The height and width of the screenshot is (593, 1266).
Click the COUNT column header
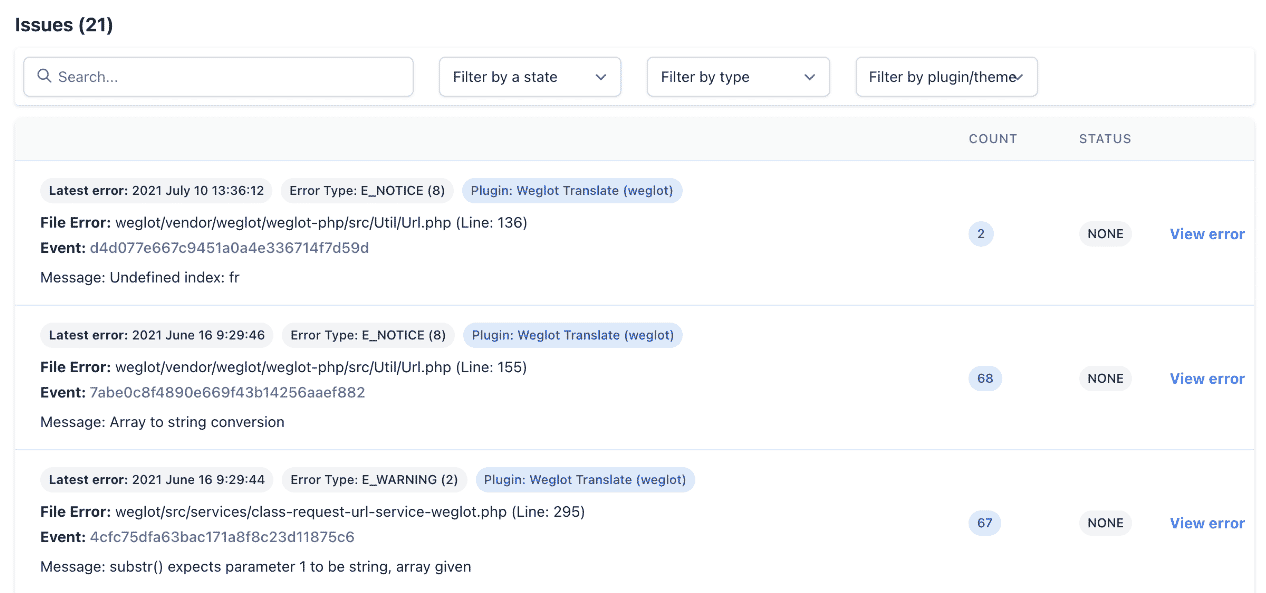click(993, 139)
